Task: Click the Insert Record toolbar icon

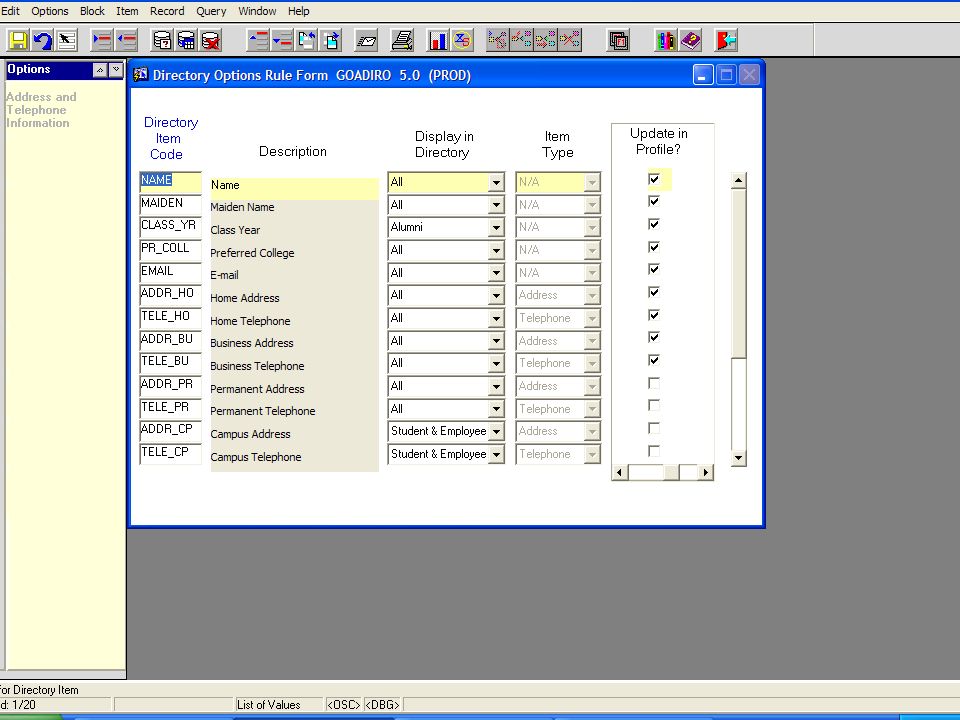Action: click(102, 41)
